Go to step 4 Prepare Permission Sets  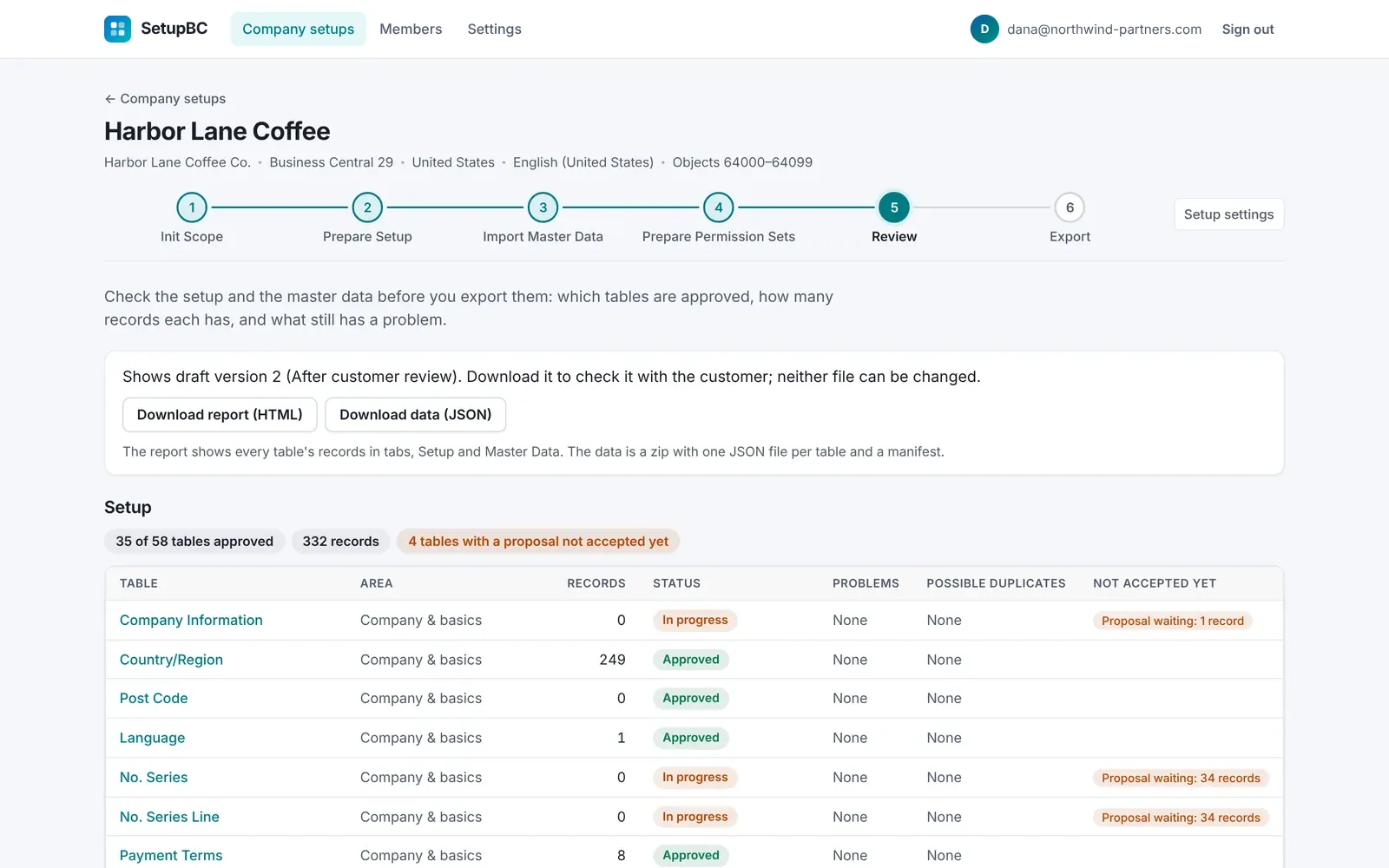point(718,218)
